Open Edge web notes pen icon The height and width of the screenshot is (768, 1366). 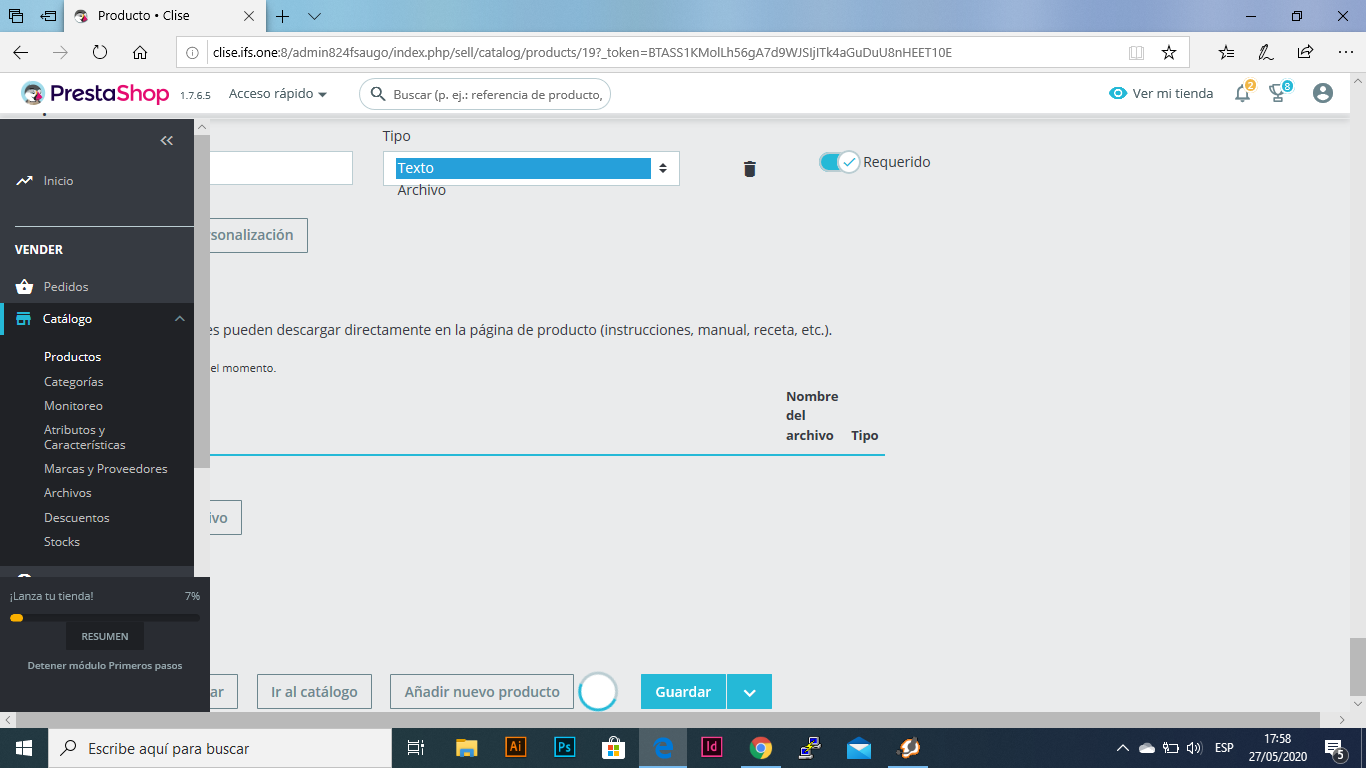click(1266, 52)
